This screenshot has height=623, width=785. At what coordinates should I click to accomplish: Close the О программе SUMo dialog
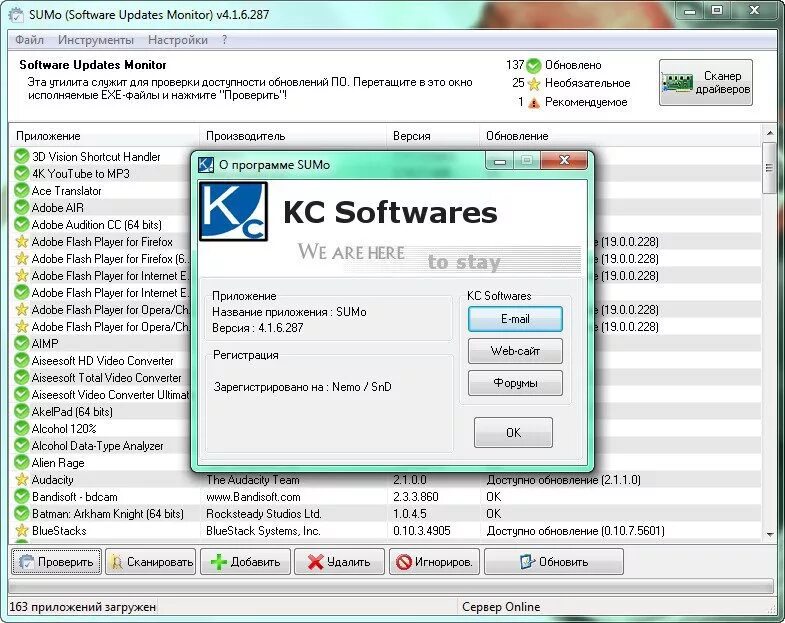coord(564,160)
